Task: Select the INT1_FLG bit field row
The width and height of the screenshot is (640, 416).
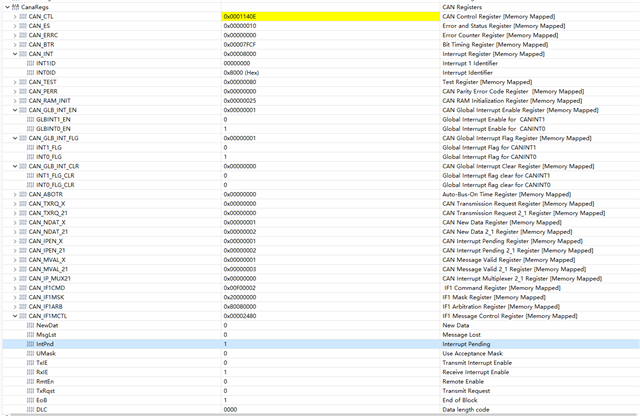Action: click(321, 148)
